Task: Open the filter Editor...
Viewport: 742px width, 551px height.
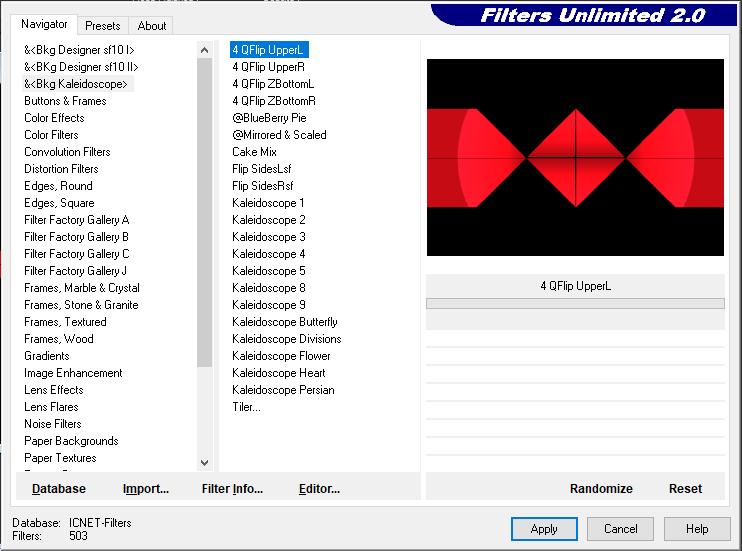Action: (319, 489)
